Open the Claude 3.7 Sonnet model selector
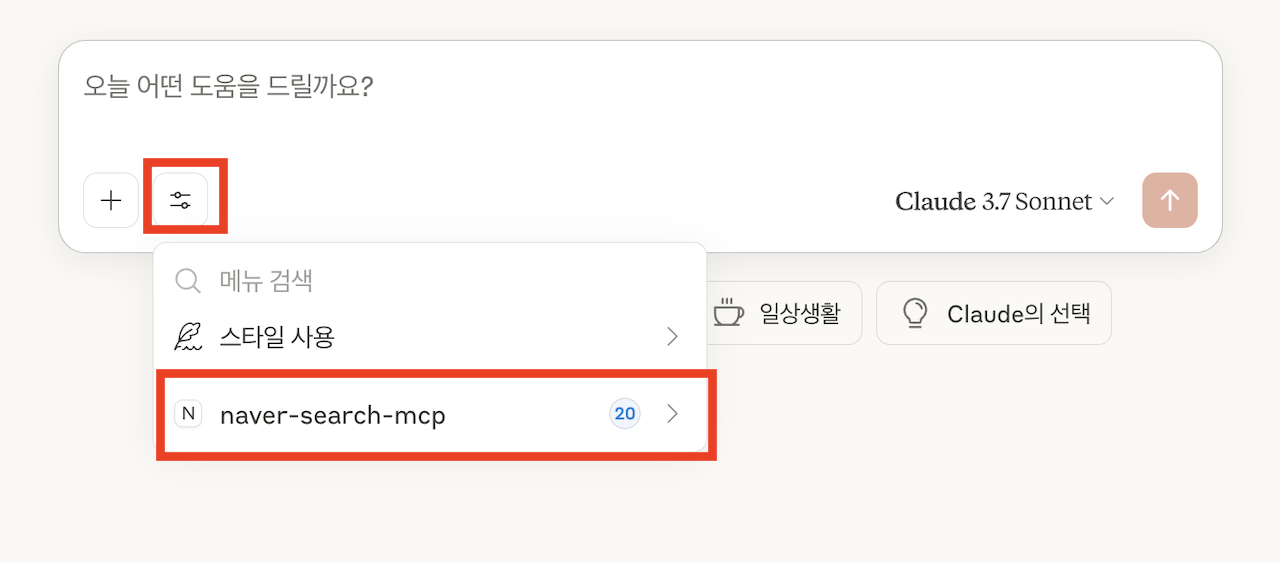The width and height of the screenshot is (1280, 562). click(1005, 201)
